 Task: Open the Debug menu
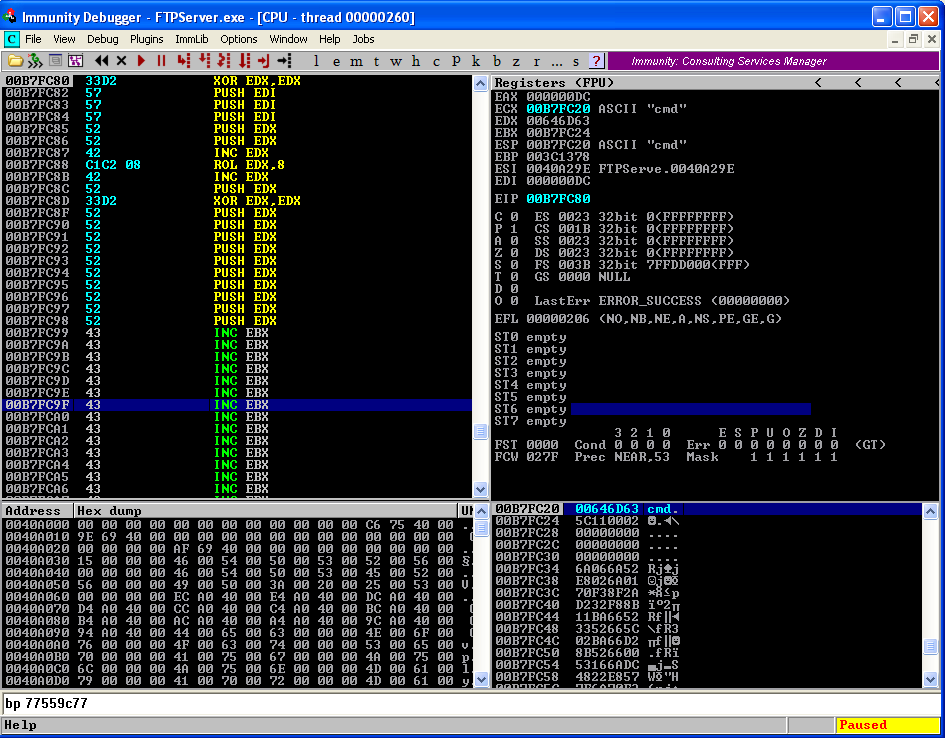pos(102,39)
